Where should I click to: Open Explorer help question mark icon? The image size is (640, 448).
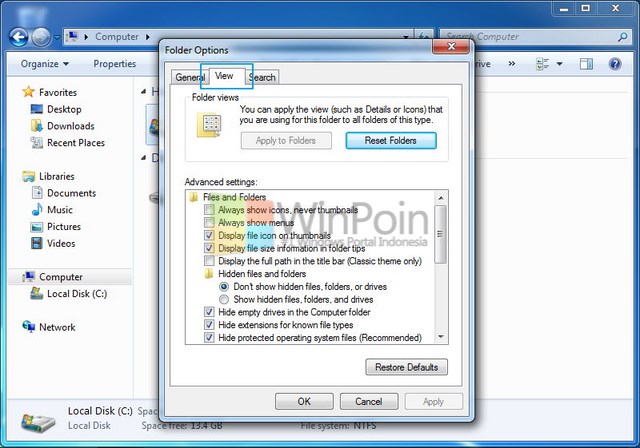click(615, 64)
